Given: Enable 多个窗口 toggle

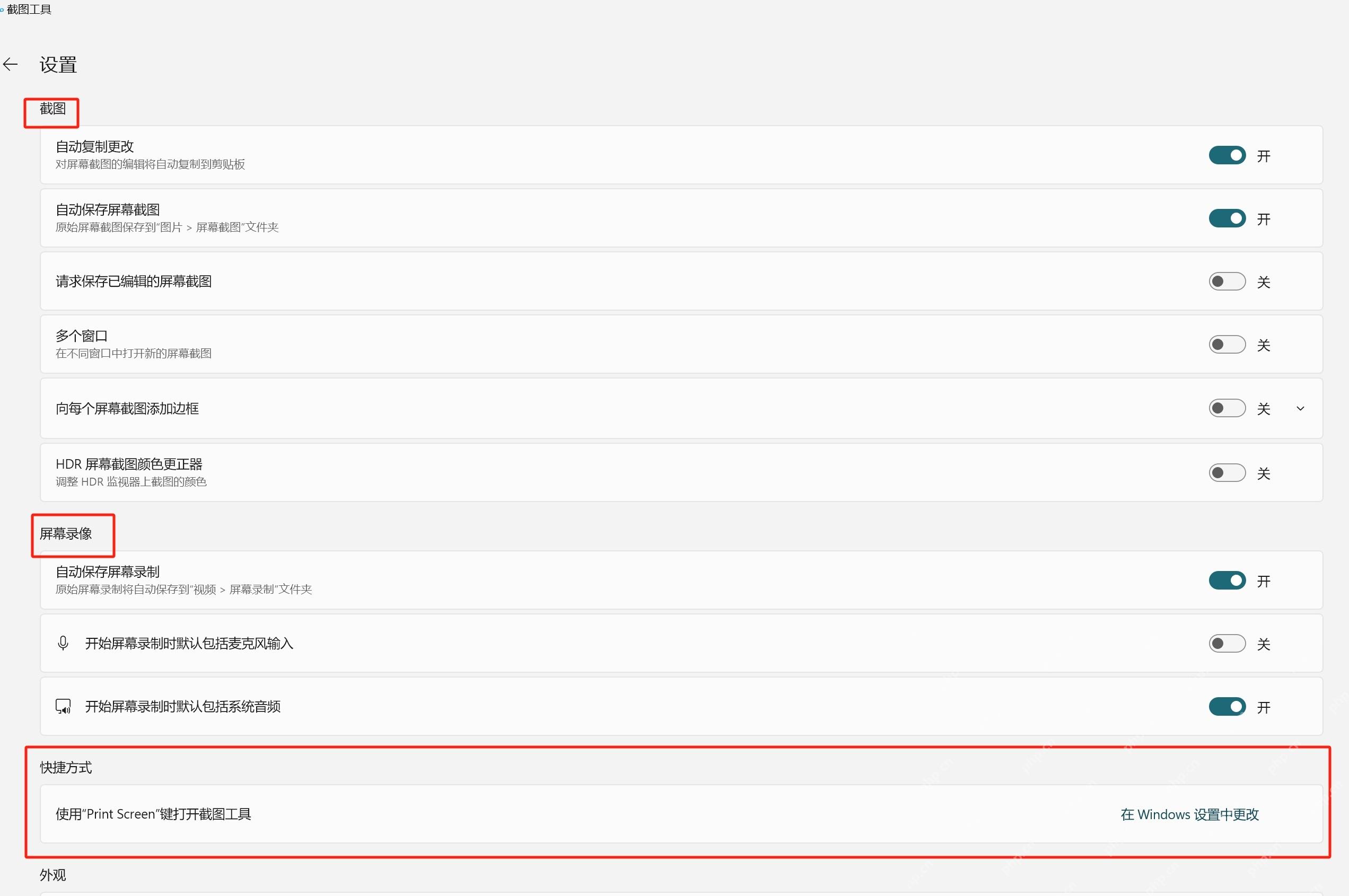Looking at the screenshot, I should pyautogui.click(x=1227, y=345).
